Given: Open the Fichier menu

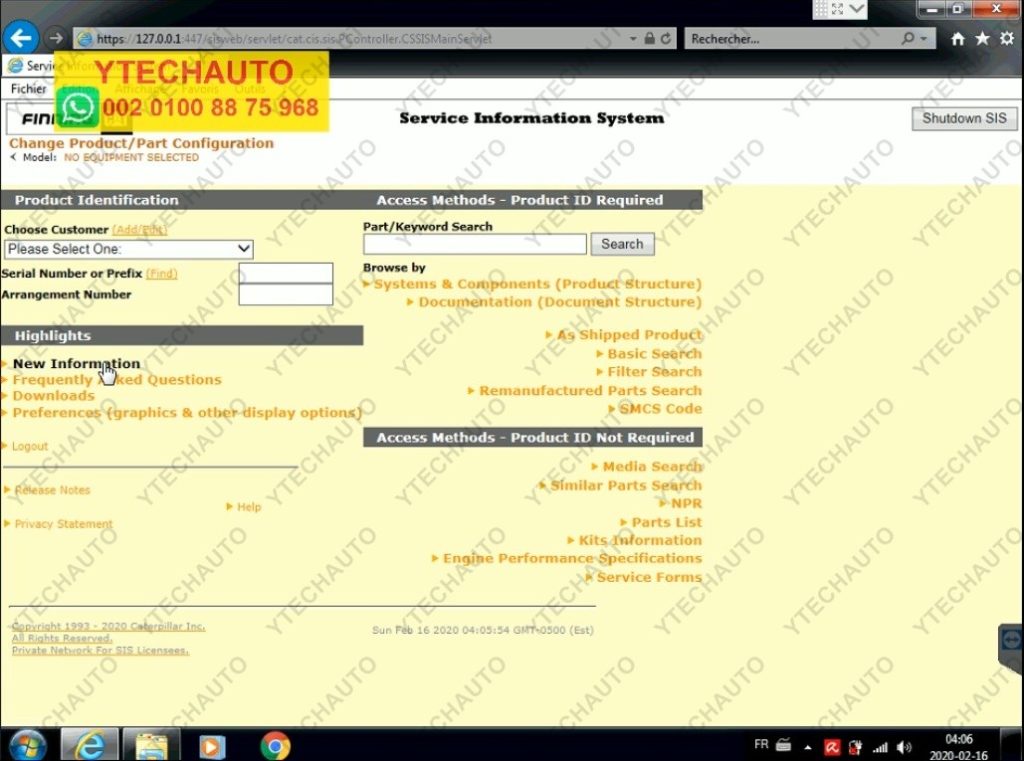Looking at the screenshot, I should (x=29, y=88).
